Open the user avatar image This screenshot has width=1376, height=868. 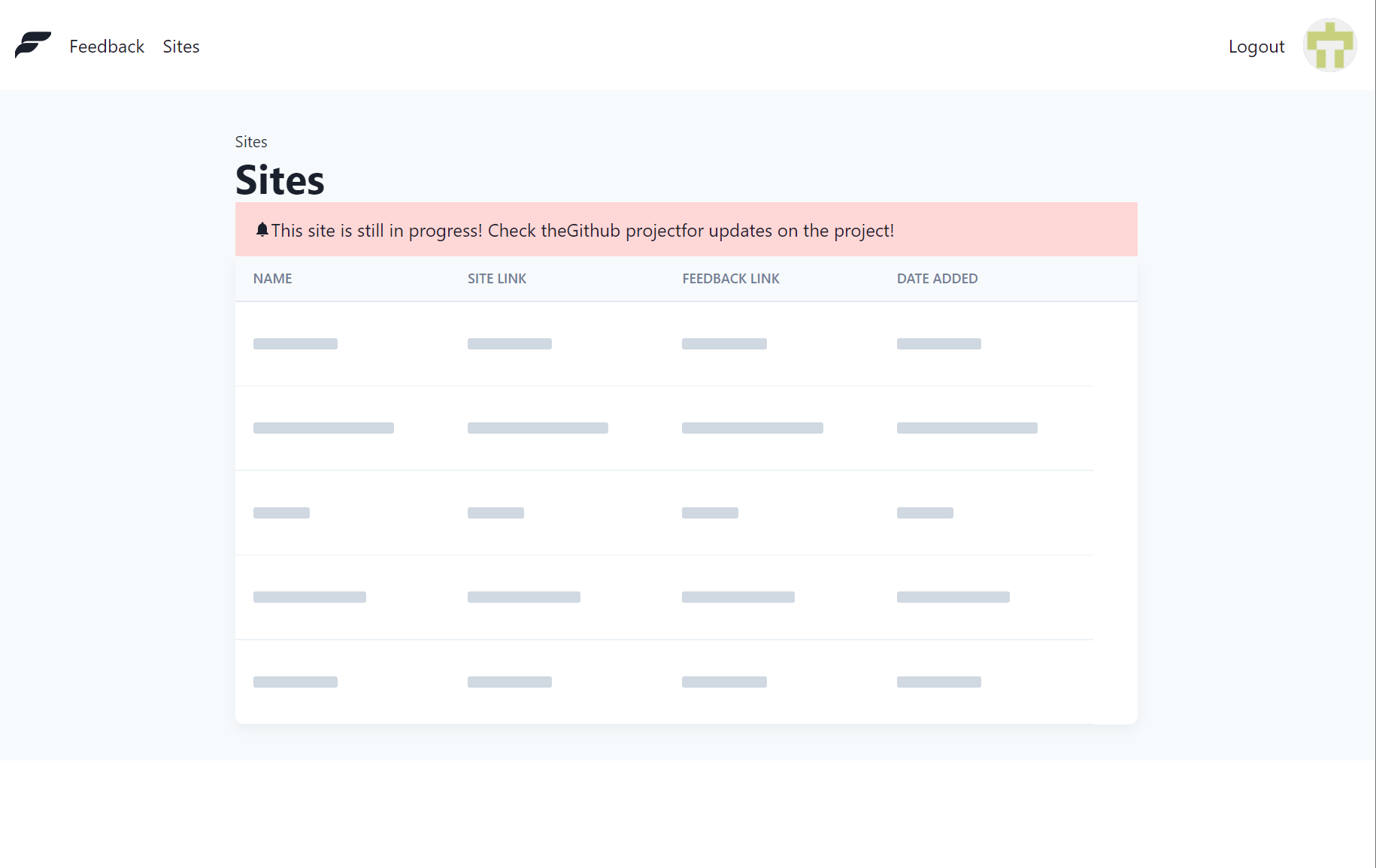(x=1329, y=46)
